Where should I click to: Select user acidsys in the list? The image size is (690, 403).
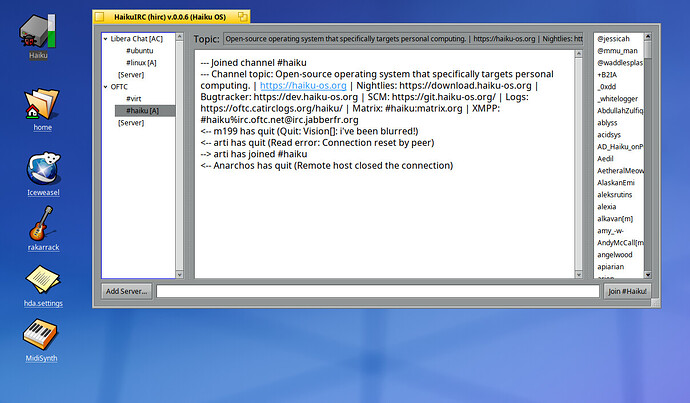(x=609, y=135)
